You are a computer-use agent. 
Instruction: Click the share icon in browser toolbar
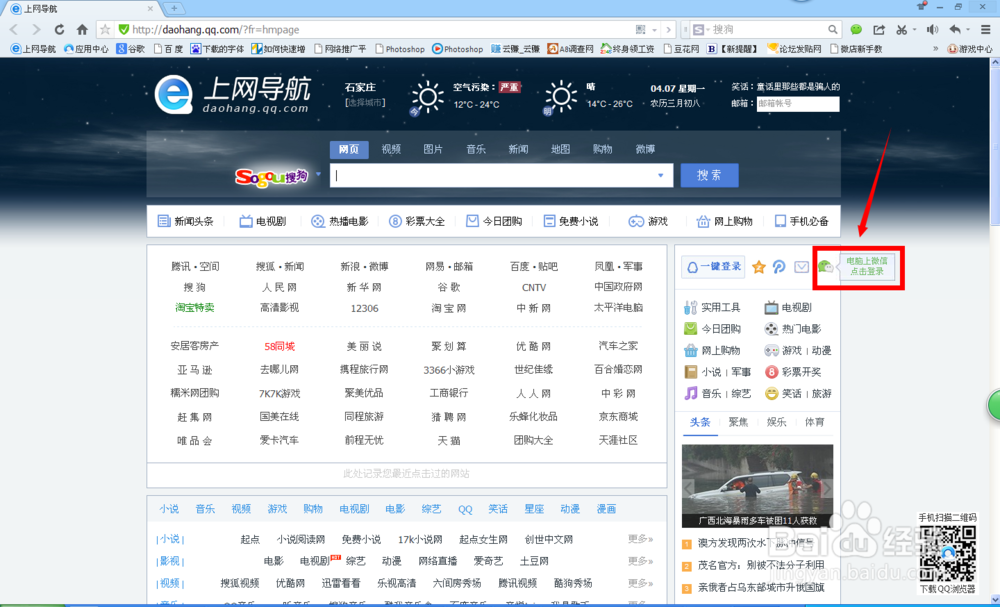(879, 29)
